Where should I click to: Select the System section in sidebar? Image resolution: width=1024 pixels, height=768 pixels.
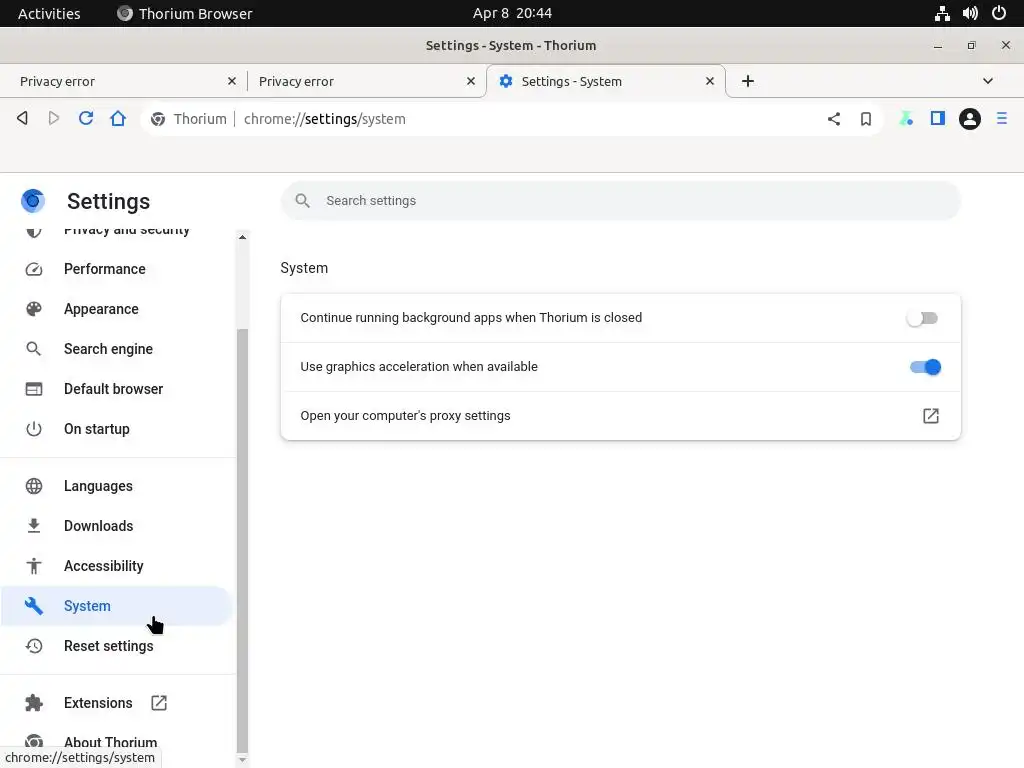pyautogui.click(x=117, y=606)
